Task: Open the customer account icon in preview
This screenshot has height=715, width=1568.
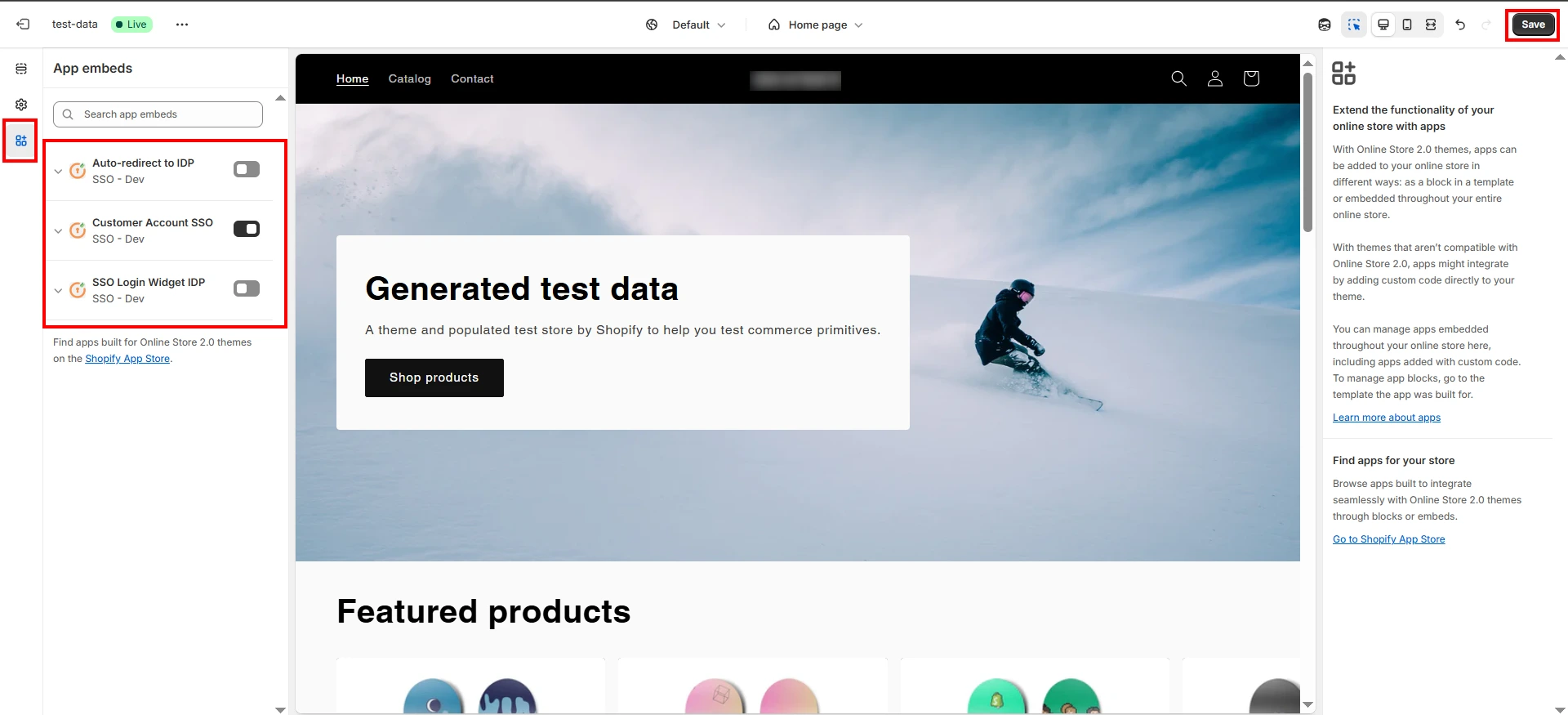Action: click(x=1215, y=78)
